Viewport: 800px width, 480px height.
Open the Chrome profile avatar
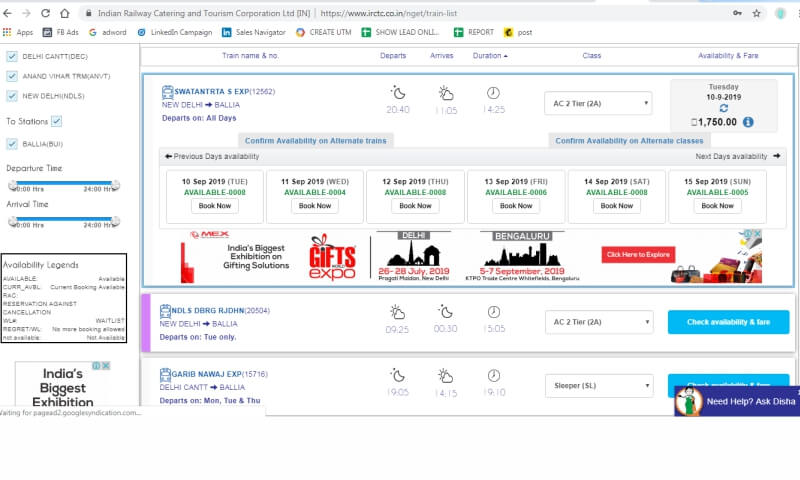[x=780, y=13]
